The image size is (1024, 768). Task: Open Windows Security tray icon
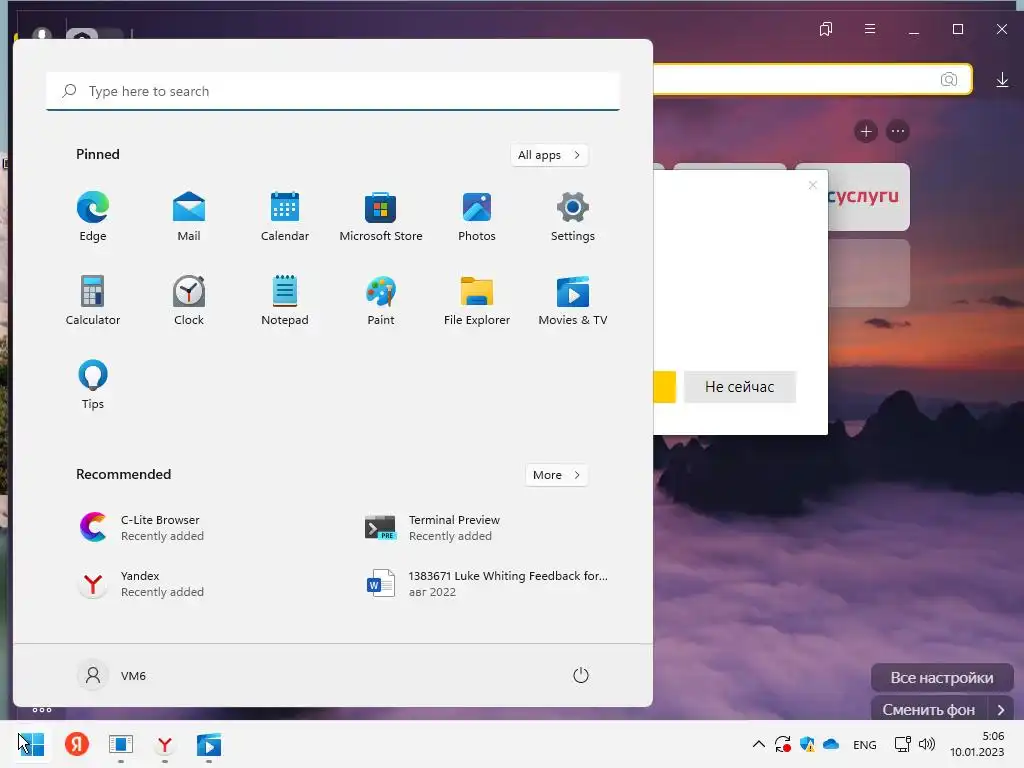(807, 744)
